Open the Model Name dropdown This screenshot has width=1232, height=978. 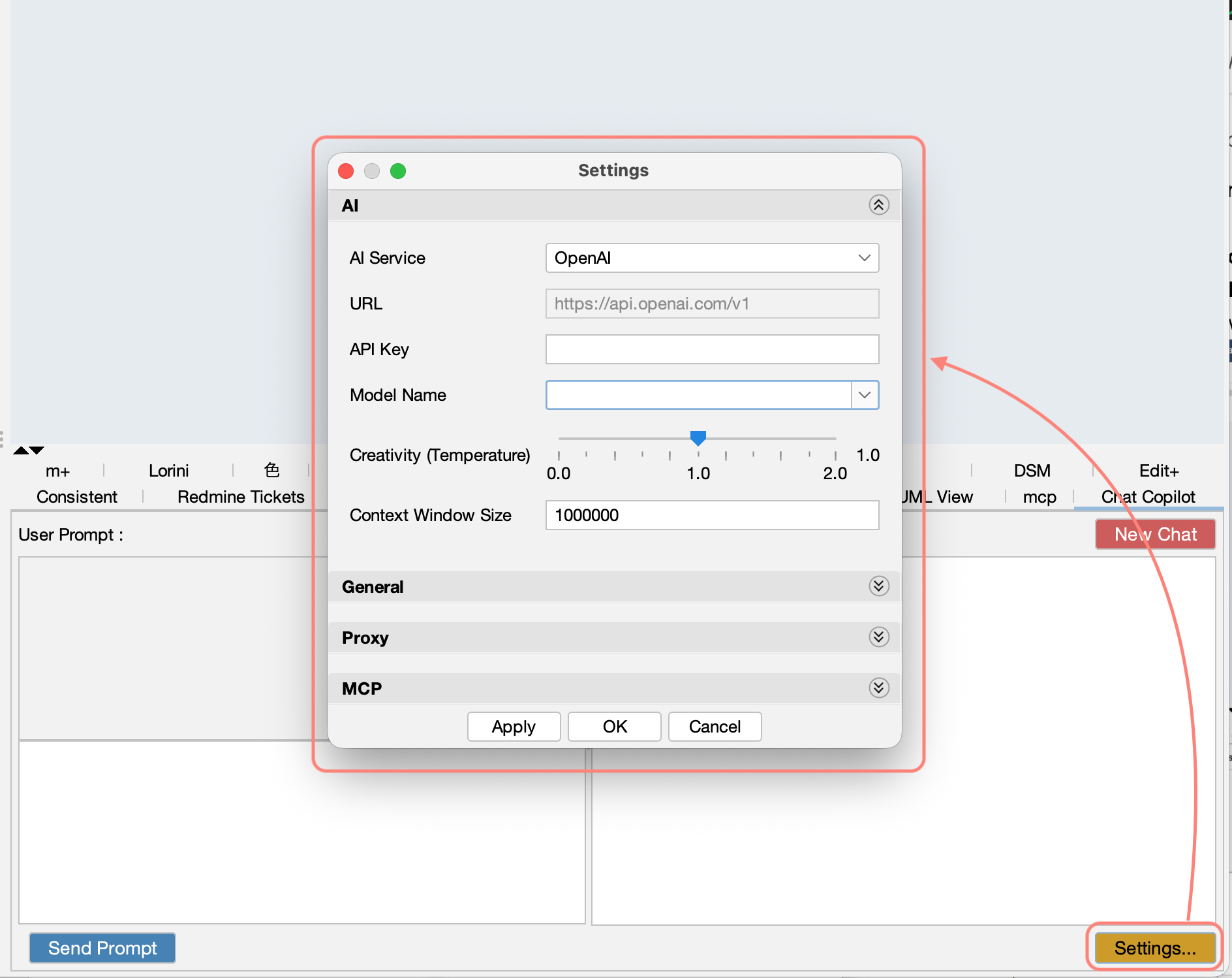865,395
